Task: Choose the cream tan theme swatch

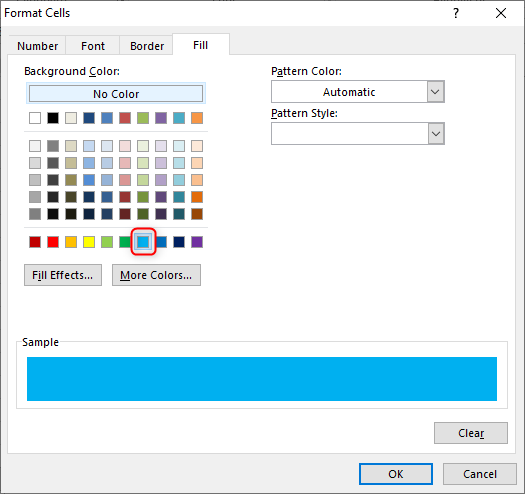Action: [71, 118]
